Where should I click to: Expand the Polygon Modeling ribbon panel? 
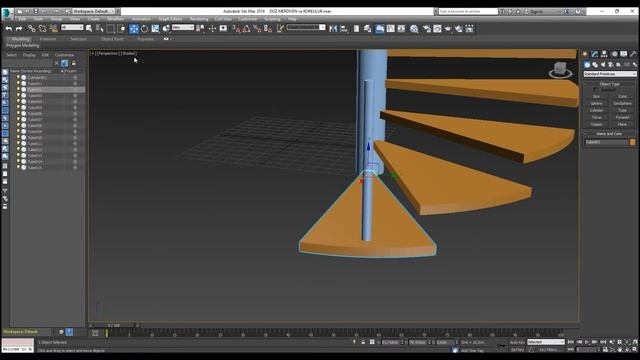22,45
